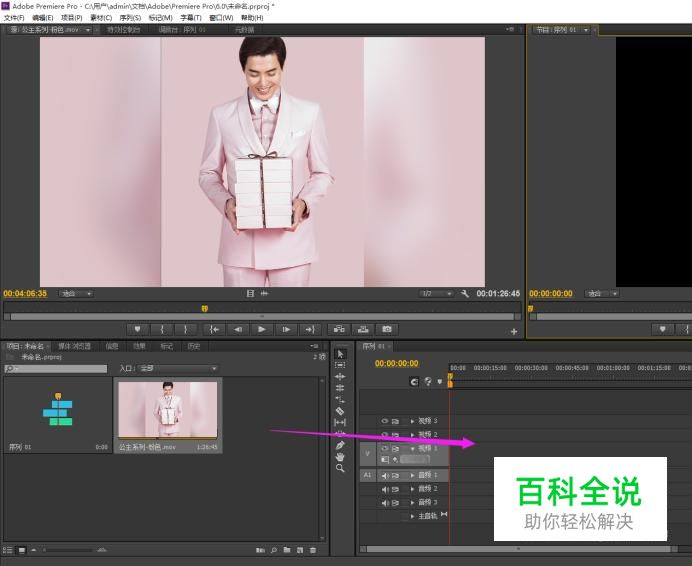
Task: Toggle sync lock on Video 3 track
Action: click(x=395, y=421)
